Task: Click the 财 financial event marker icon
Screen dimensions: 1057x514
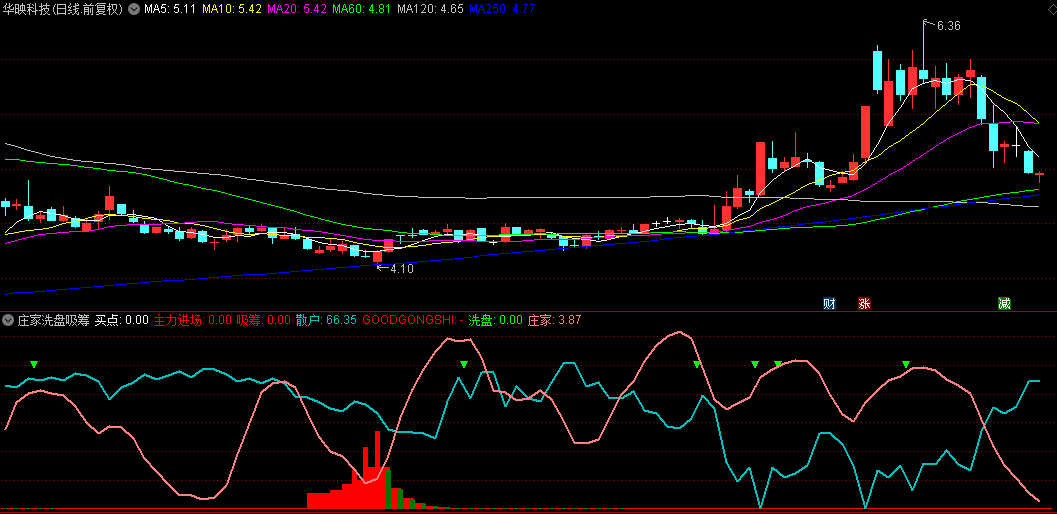Action: [829, 304]
